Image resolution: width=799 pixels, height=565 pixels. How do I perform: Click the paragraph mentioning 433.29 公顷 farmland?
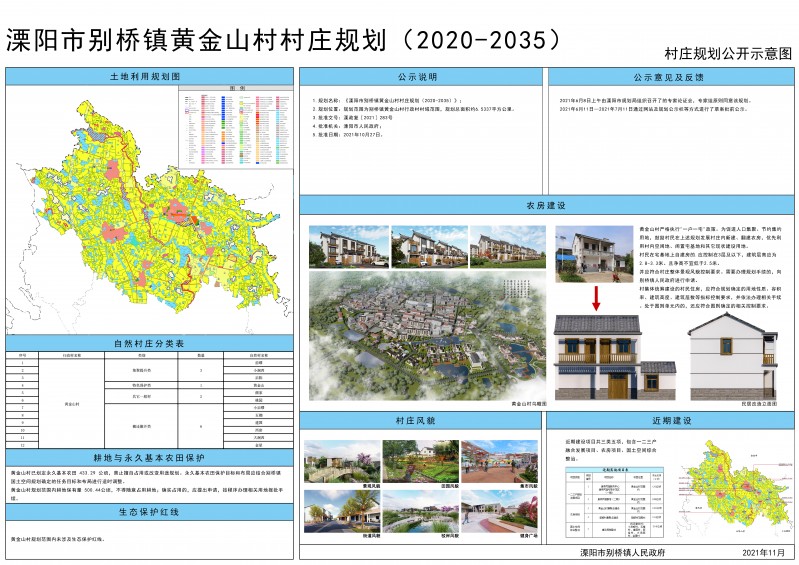147,477
